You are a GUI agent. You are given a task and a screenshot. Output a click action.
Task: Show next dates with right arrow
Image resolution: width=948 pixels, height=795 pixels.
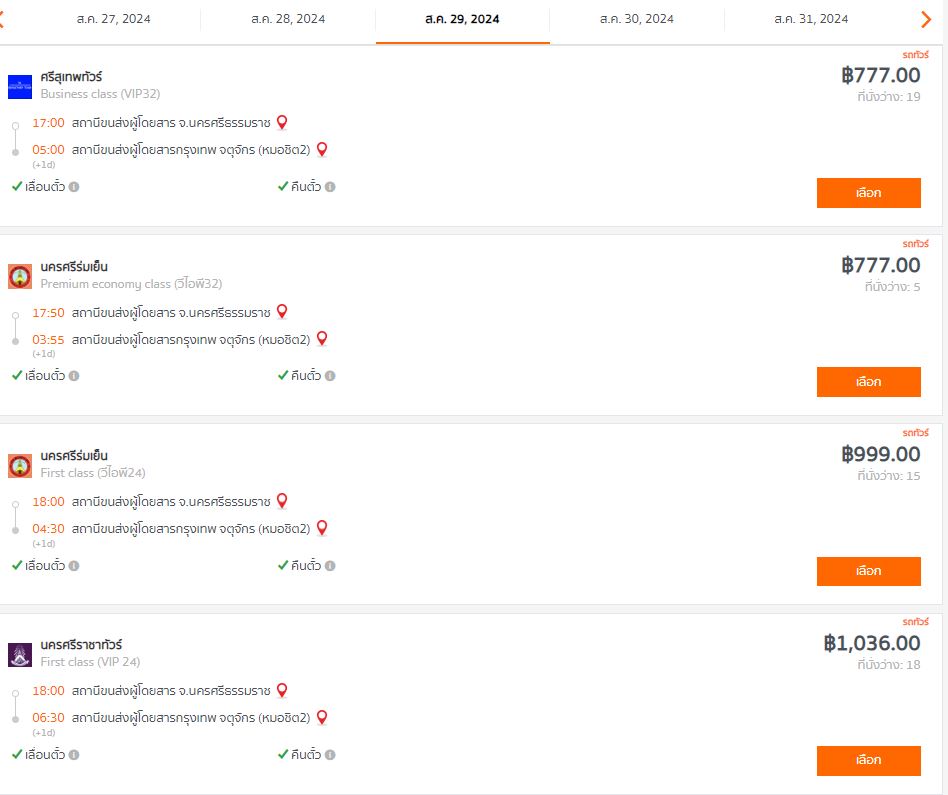coord(926,19)
